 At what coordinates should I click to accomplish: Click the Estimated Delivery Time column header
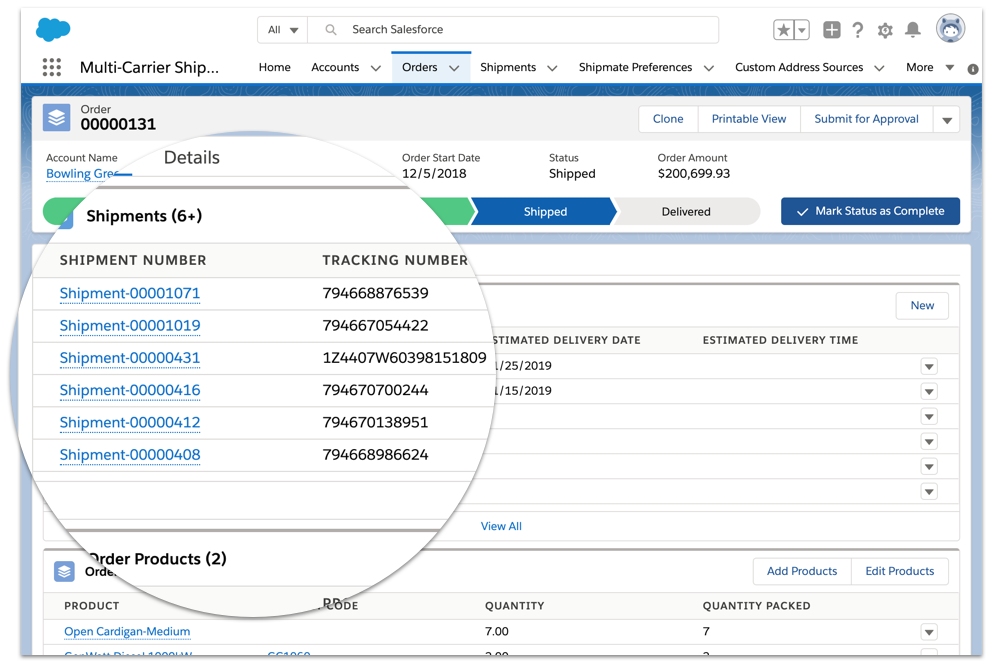click(x=780, y=340)
